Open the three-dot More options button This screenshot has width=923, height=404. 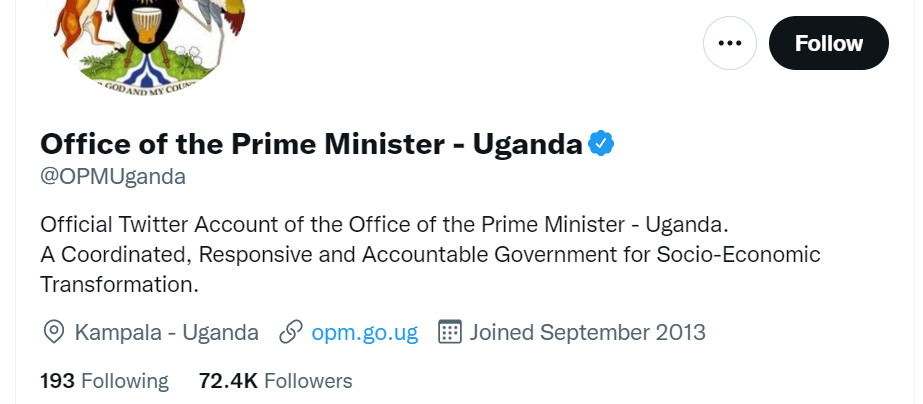[x=730, y=43]
